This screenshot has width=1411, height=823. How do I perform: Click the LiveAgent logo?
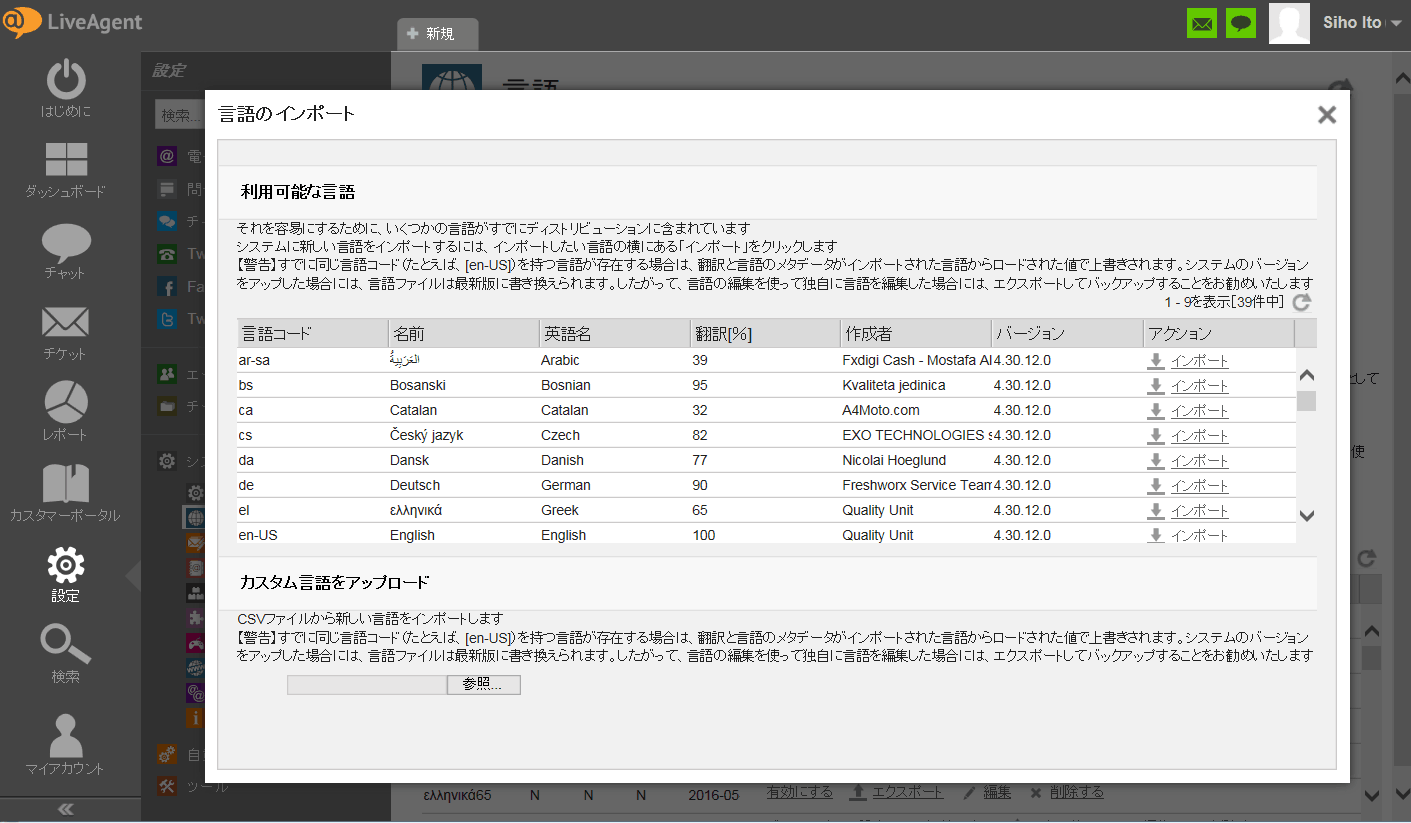click(x=73, y=22)
